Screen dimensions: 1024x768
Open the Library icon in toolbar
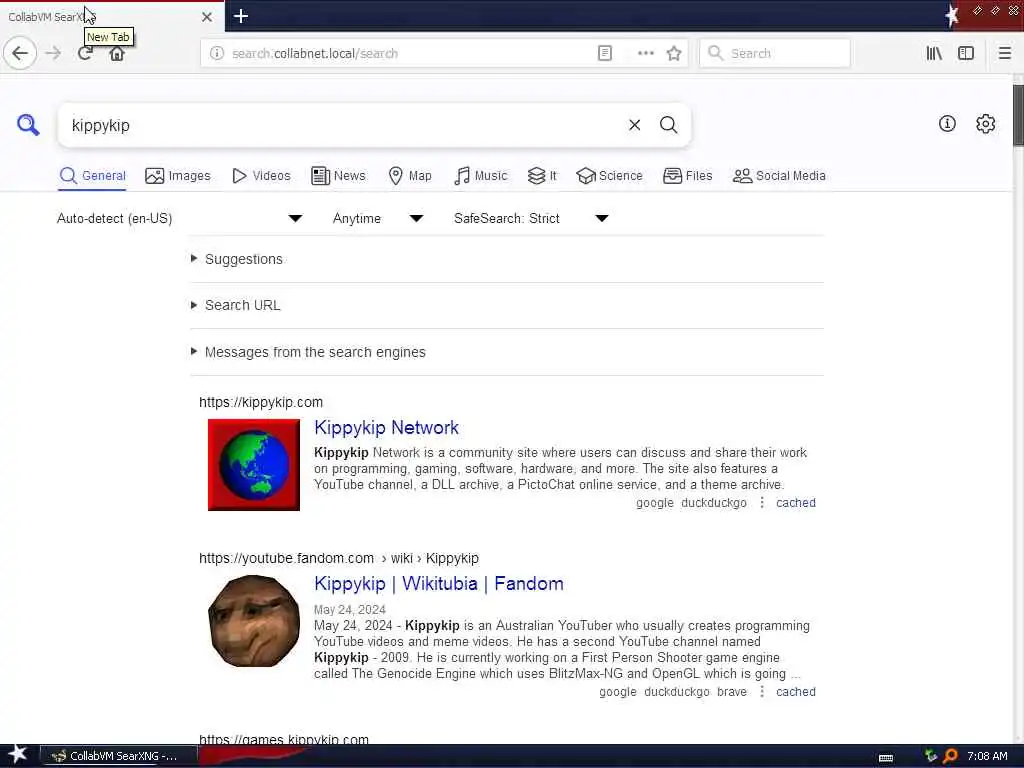[934, 53]
